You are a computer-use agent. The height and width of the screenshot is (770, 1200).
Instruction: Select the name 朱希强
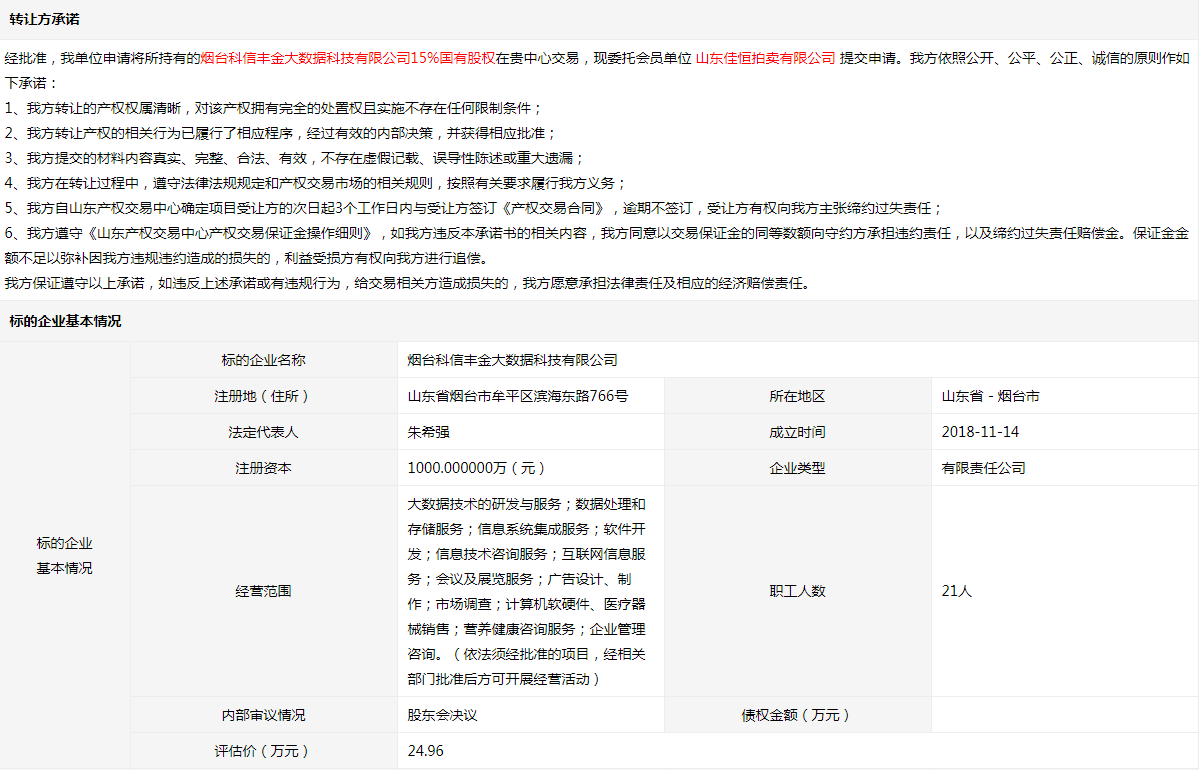(x=428, y=432)
